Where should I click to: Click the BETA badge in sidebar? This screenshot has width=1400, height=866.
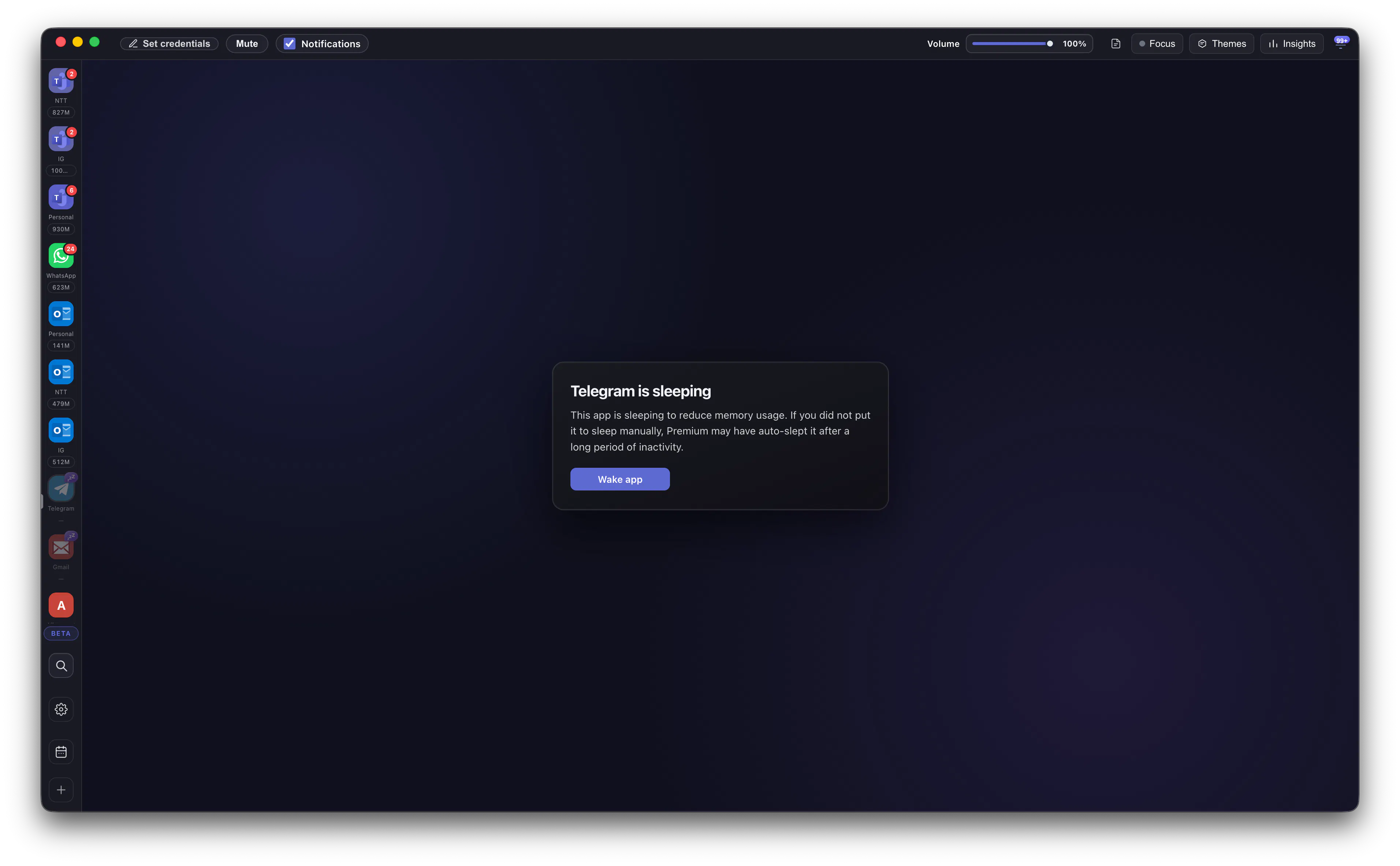click(61, 634)
